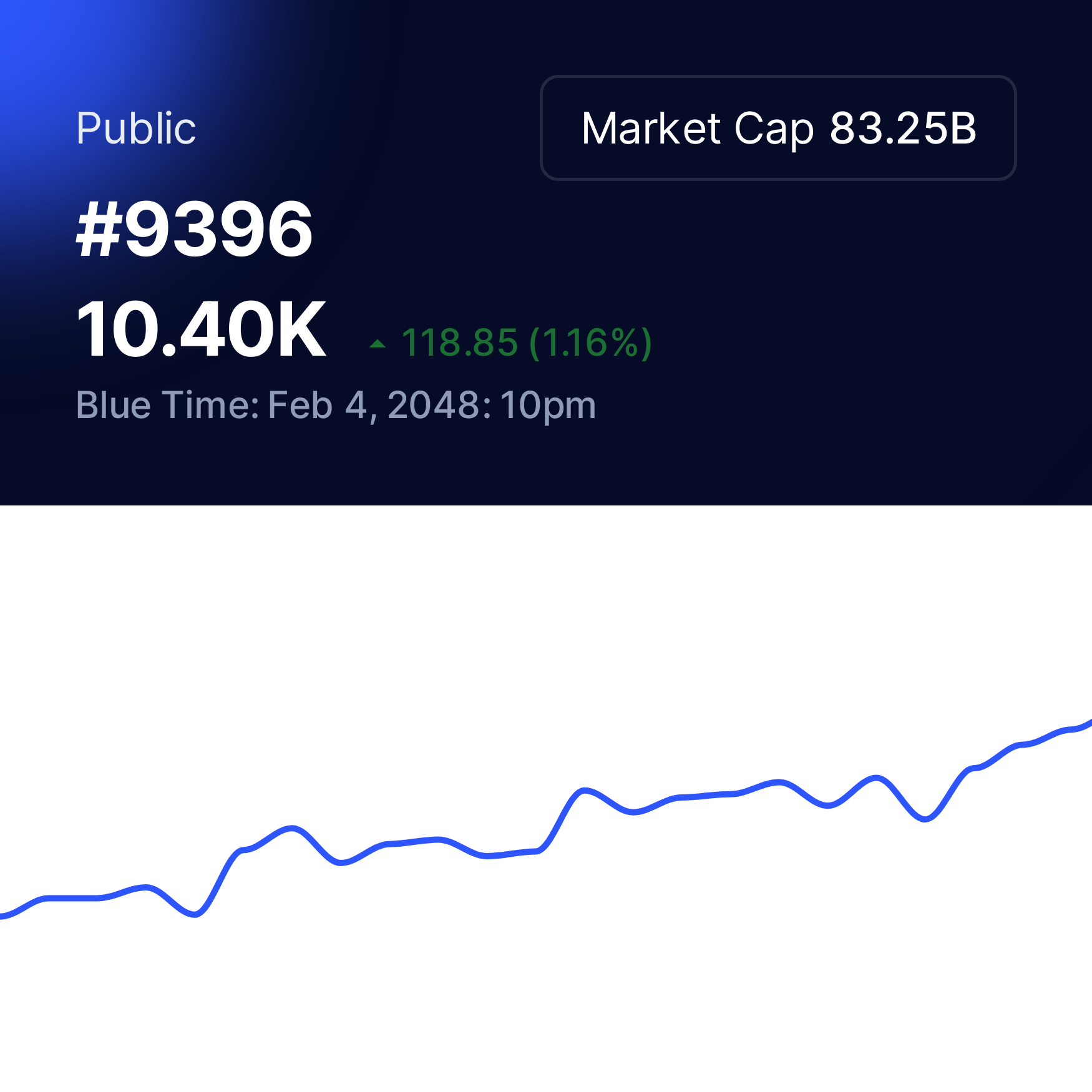Screen dimensions: 1092x1092
Task: Select the 10.40K price value
Action: pos(201,329)
